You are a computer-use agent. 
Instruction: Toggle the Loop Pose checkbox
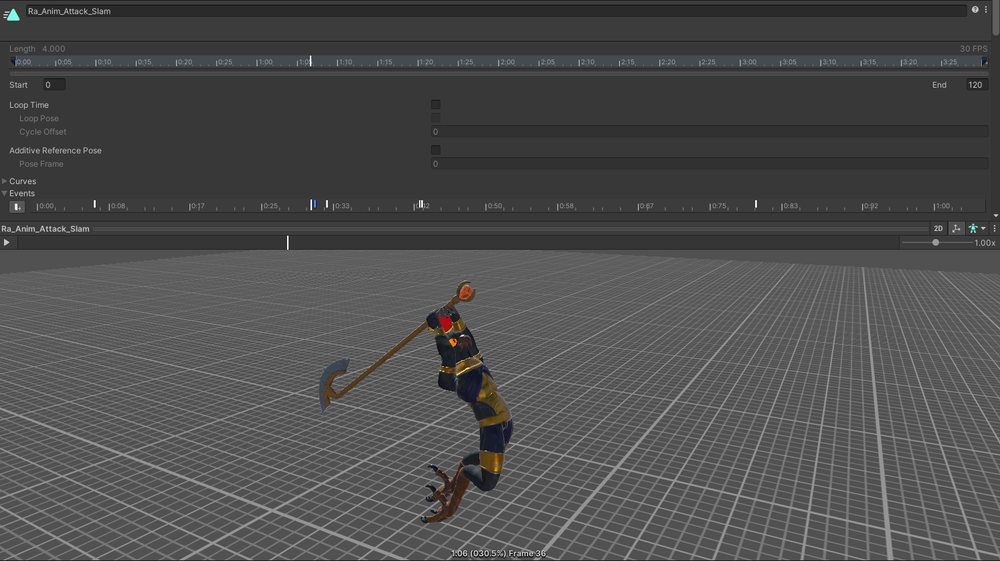436,118
